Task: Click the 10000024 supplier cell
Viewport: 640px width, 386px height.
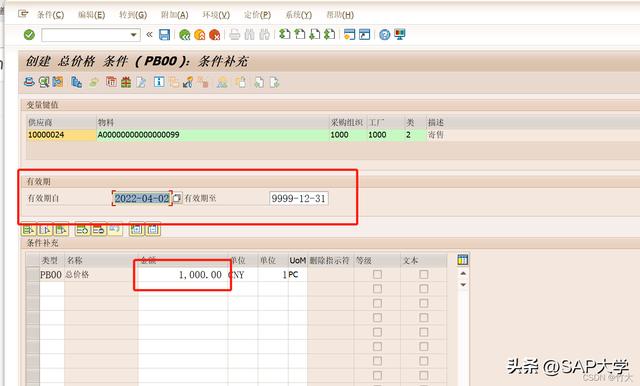Action: click(x=61, y=135)
